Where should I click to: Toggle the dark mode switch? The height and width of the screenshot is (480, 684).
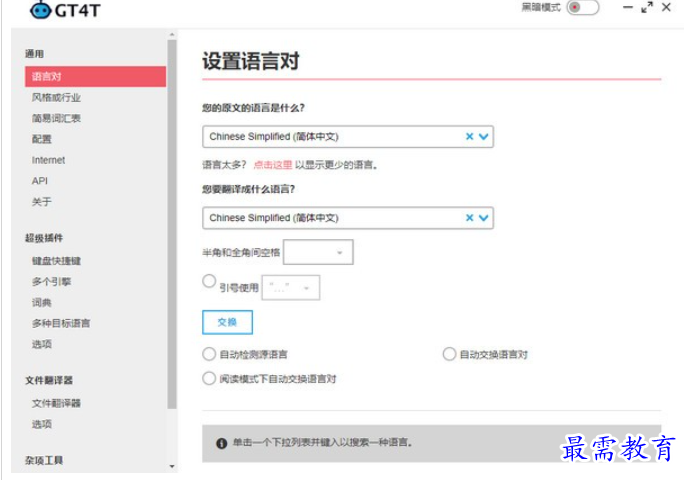[x=582, y=7]
